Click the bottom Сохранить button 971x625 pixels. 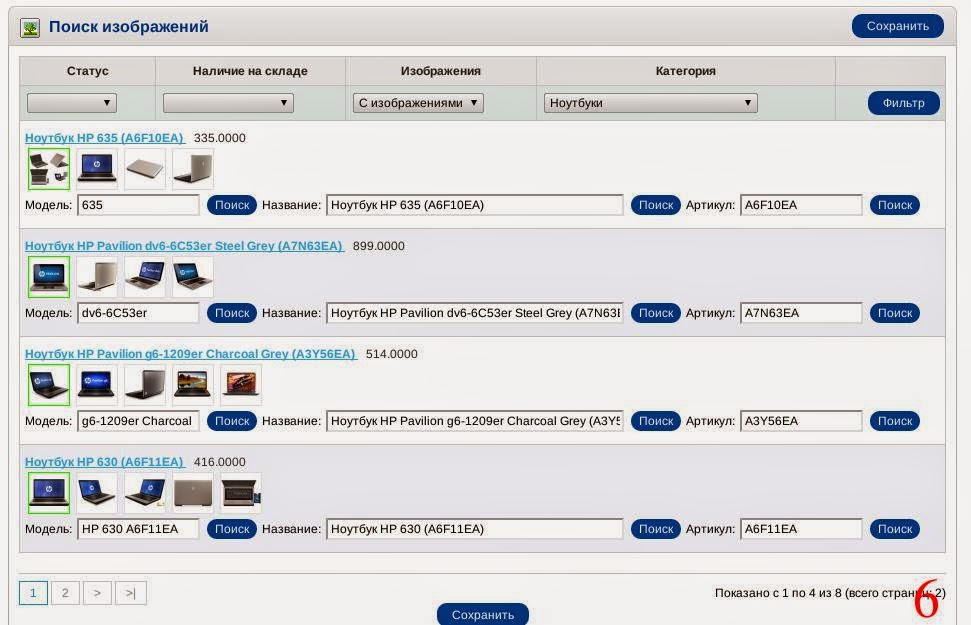click(482, 614)
